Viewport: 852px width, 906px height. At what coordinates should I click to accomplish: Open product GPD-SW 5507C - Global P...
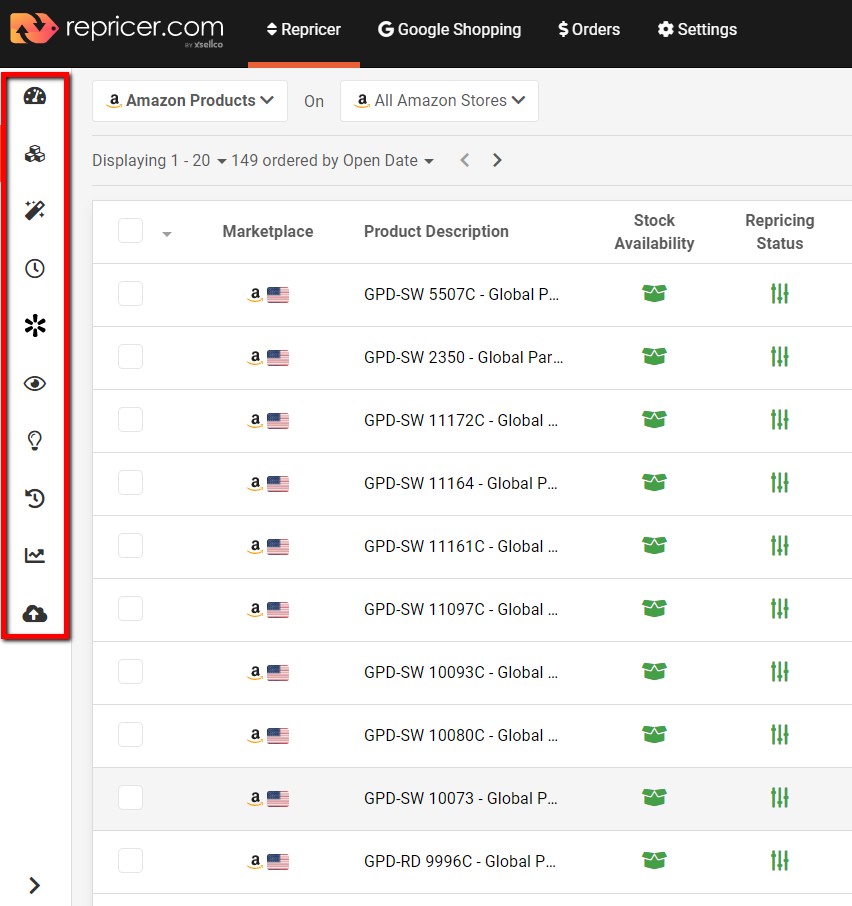462,294
